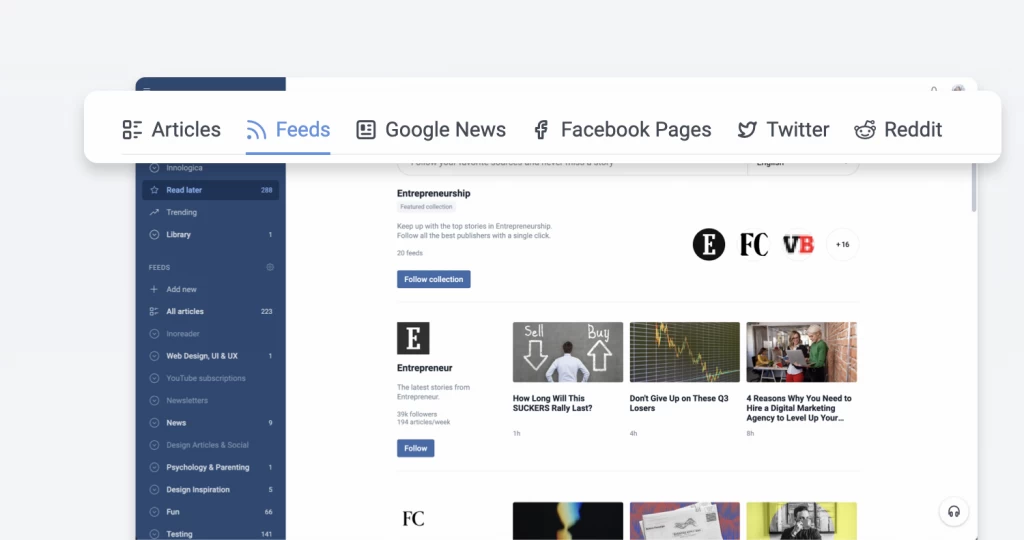Click the Read later star icon
This screenshot has width=1024, height=540.
pyautogui.click(x=154, y=190)
